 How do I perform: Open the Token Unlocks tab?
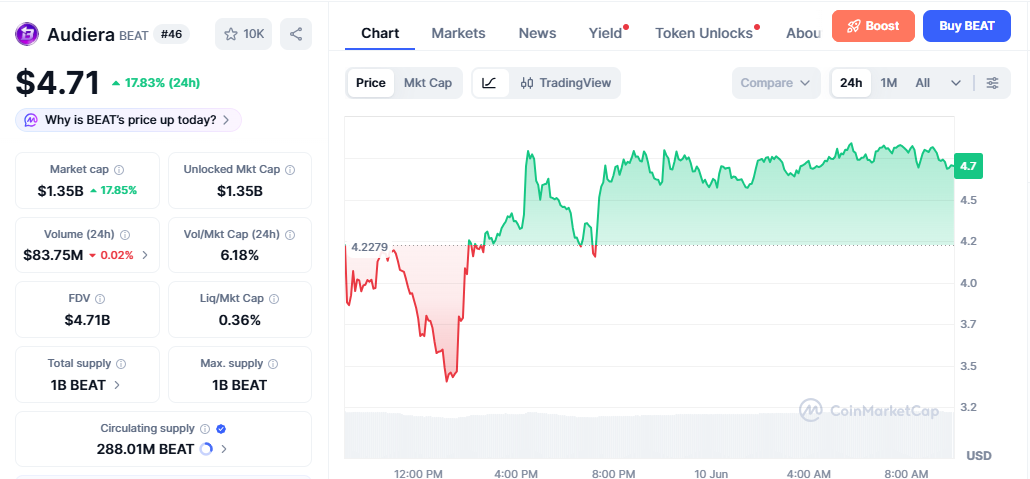(x=704, y=33)
